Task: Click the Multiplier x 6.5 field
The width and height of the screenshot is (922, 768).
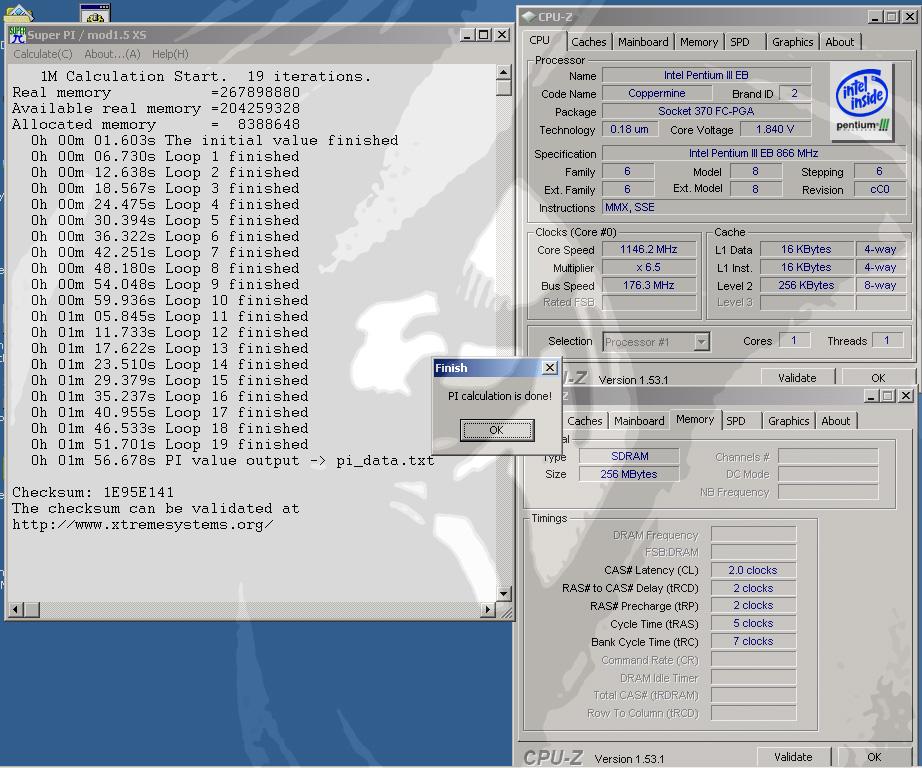Action: click(649, 268)
